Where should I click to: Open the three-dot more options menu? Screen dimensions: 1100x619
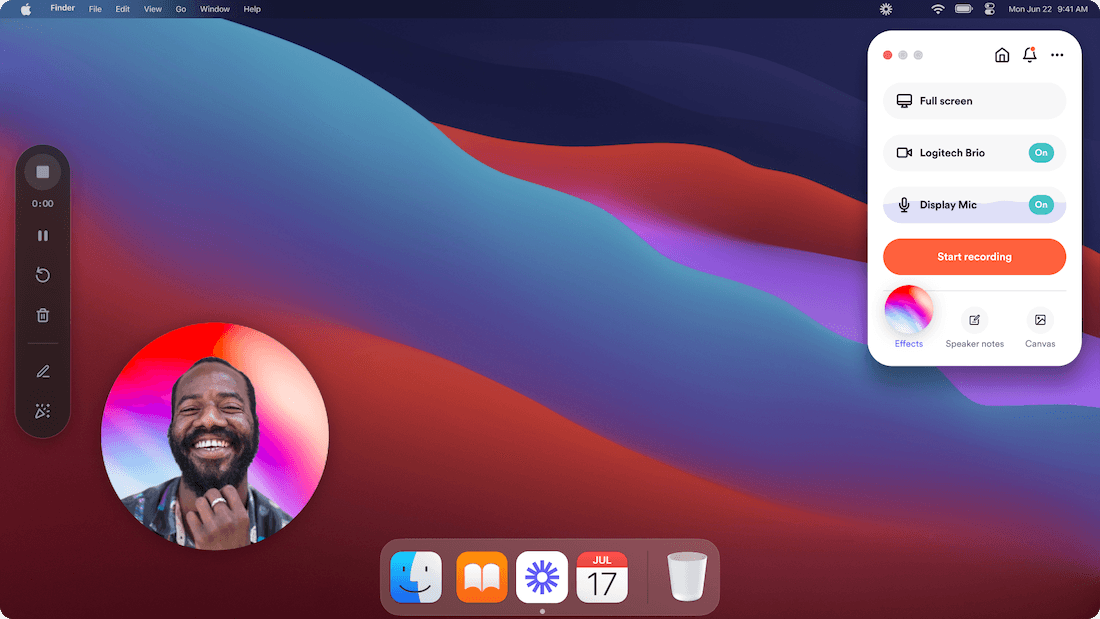tap(1057, 55)
